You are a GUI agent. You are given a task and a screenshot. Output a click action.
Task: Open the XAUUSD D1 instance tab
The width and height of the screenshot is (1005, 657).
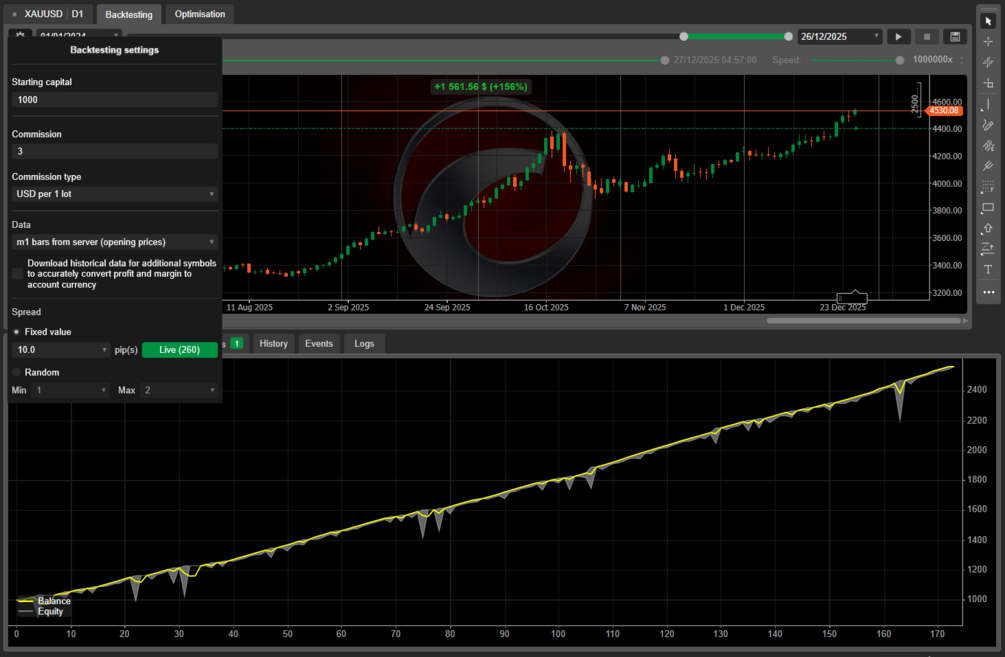click(49, 14)
